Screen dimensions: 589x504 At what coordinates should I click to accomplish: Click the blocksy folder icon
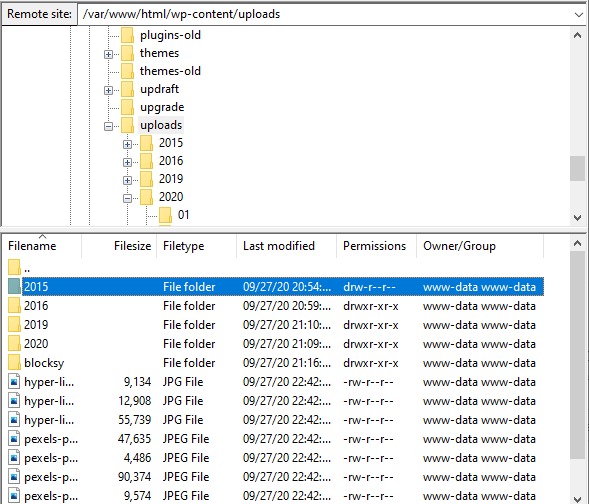pyautogui.click(x=14, y=362)
